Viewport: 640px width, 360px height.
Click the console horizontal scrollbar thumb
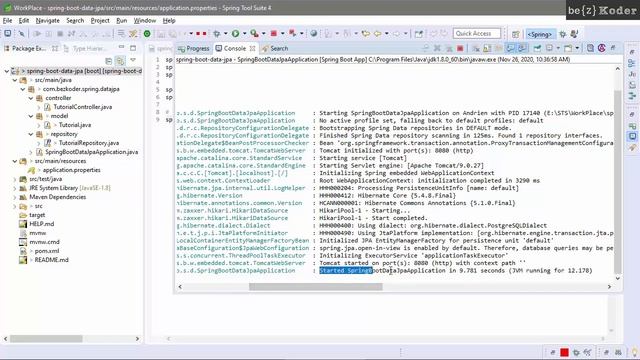coord(316,287)
